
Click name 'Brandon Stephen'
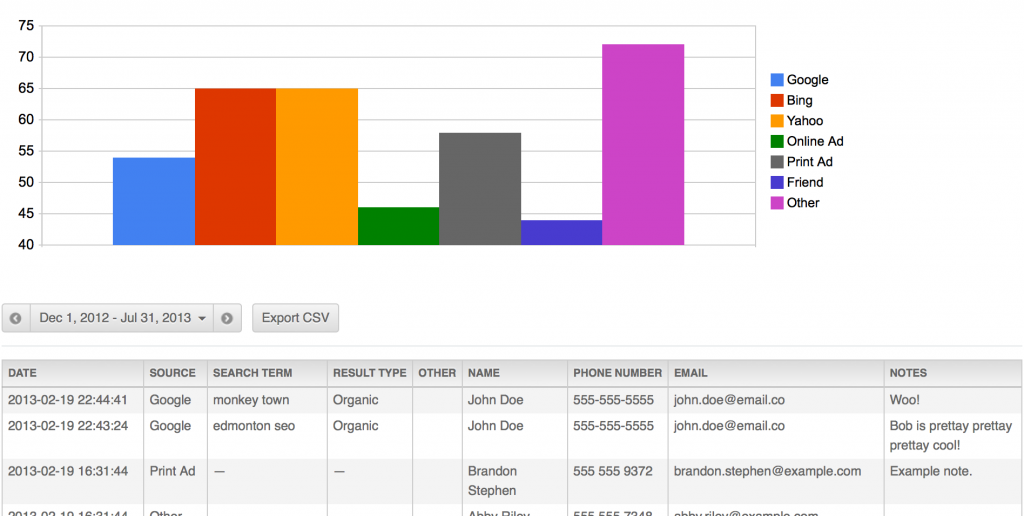pos(492,481)
